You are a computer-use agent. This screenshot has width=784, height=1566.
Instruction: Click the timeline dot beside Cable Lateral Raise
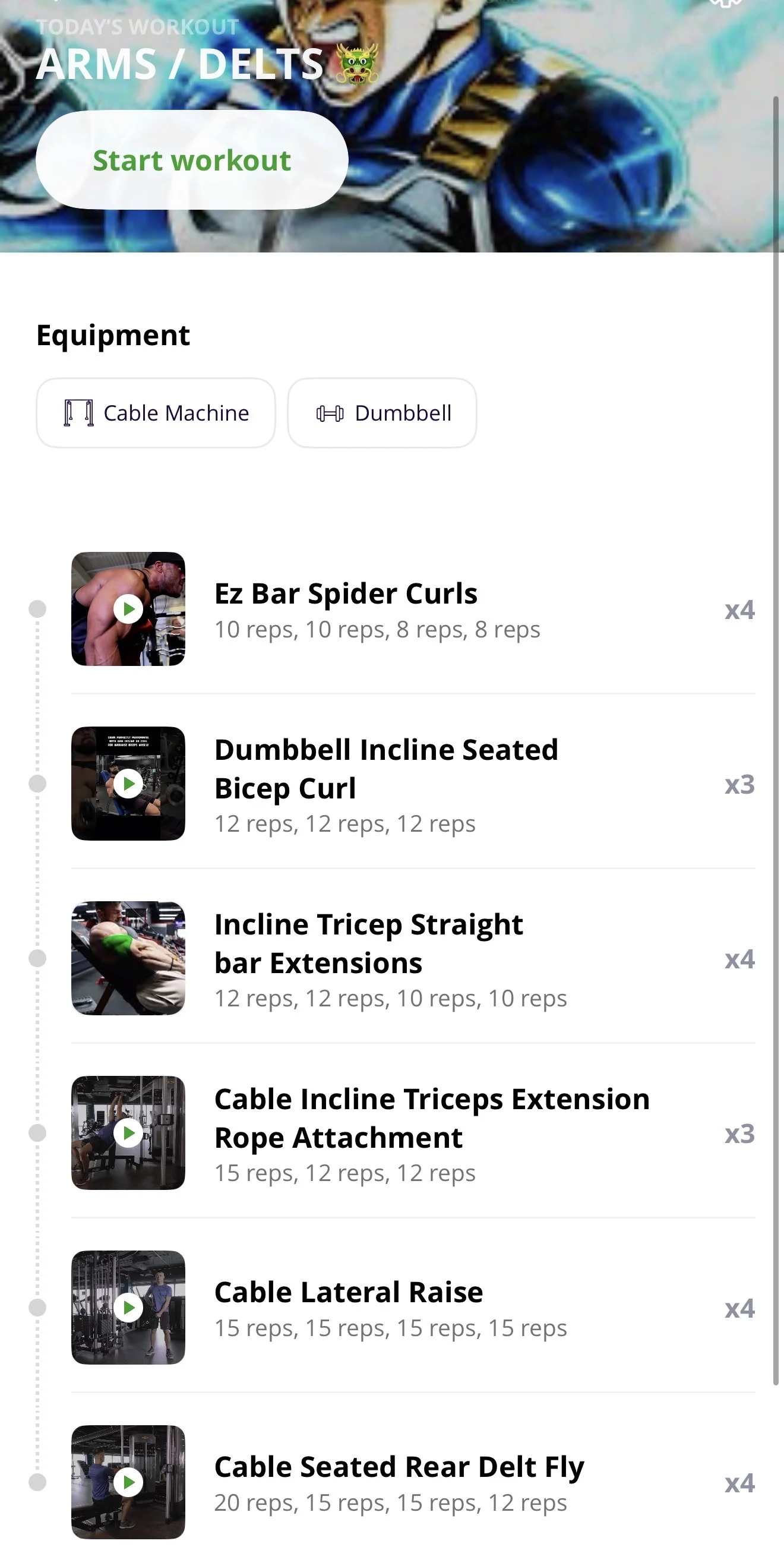coord(37,1308)
